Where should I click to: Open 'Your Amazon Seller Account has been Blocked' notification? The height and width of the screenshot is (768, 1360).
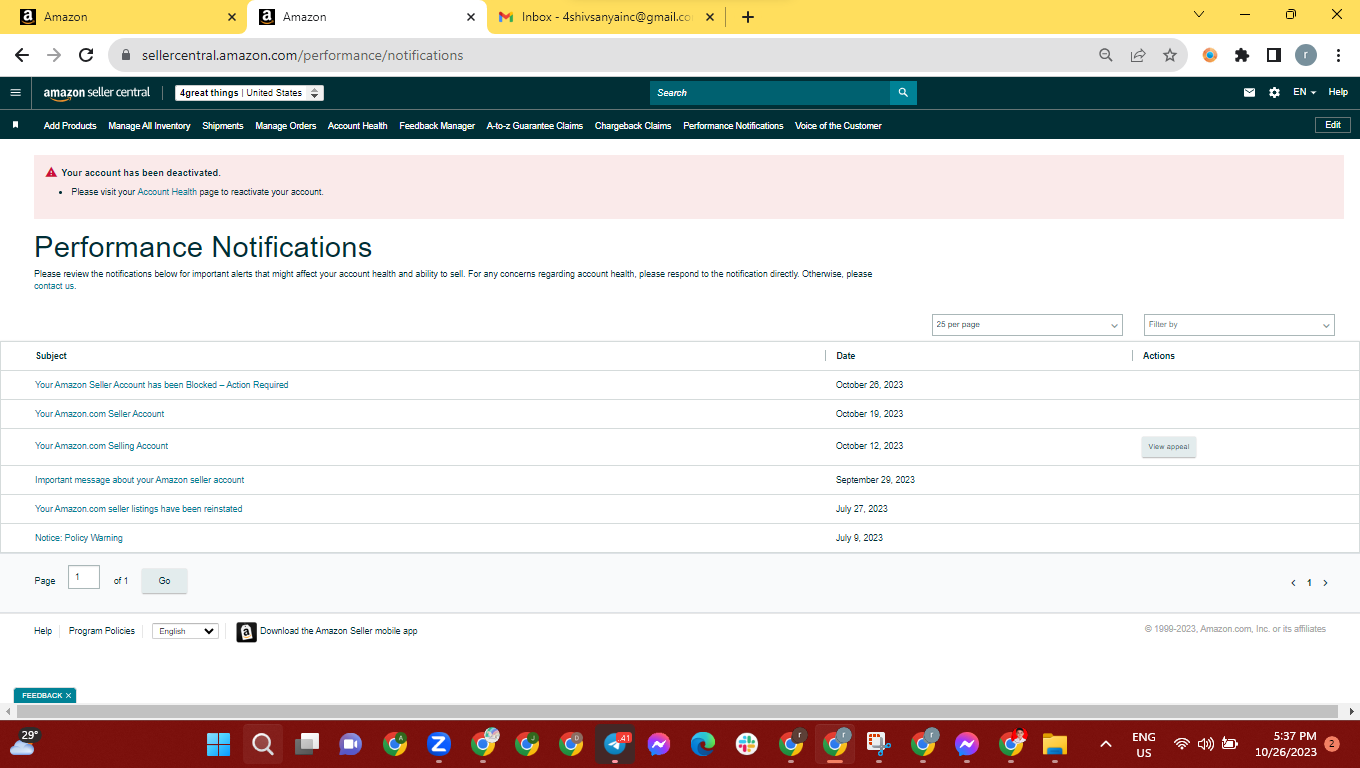tap(162, 385)
